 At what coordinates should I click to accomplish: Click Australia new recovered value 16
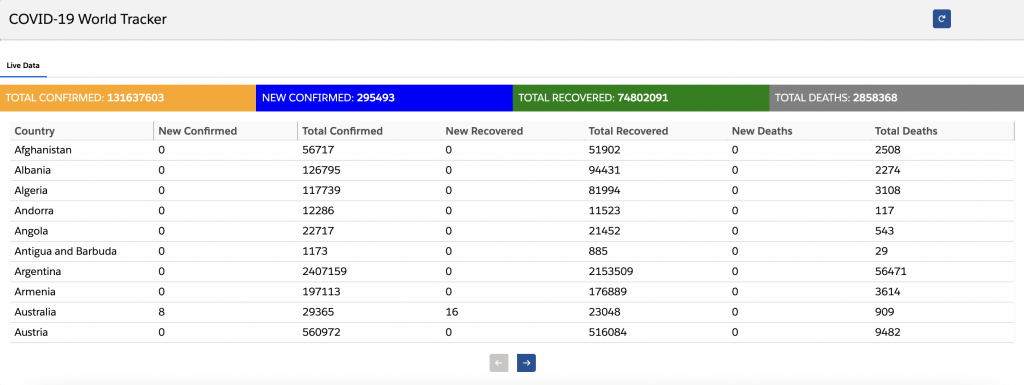(452, 312)
